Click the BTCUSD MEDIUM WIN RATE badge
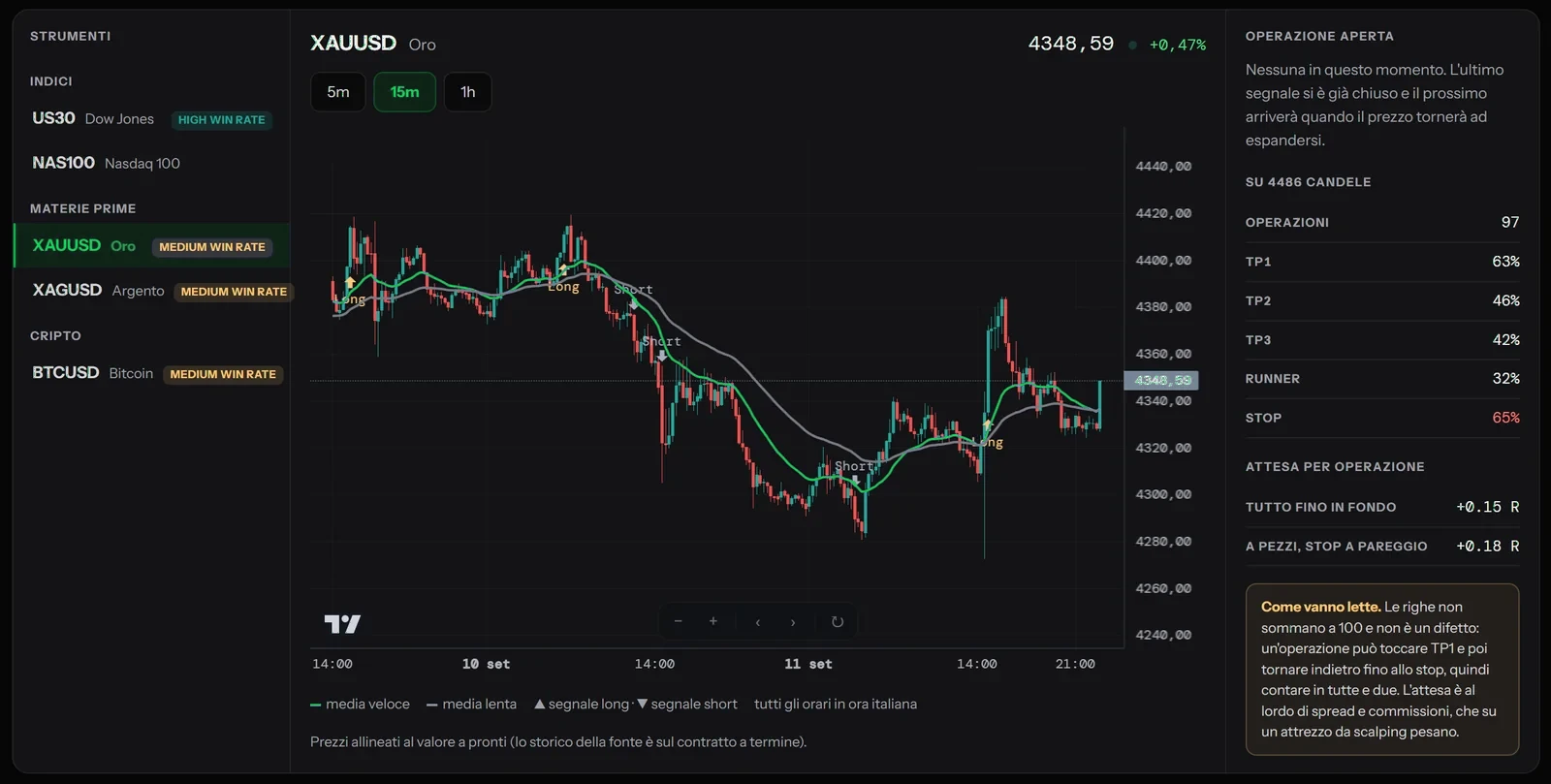 click(223, 374)
